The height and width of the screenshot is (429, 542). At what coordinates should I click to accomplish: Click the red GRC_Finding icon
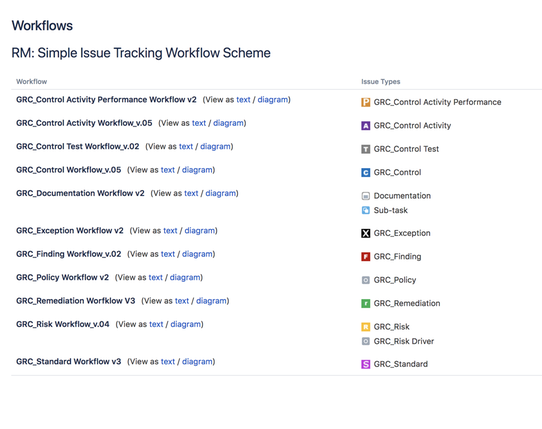pos(365,257)
